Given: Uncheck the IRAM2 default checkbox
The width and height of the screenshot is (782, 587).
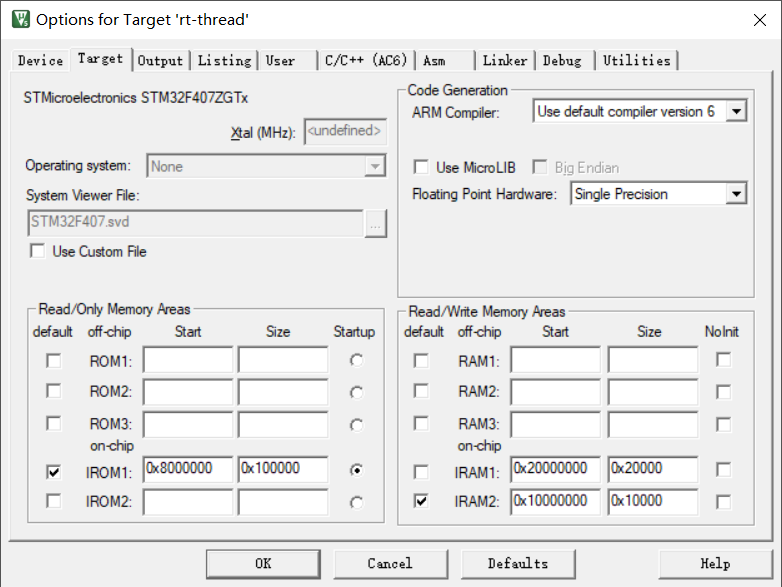Looking at the screenshot, I should pos(421,501).
